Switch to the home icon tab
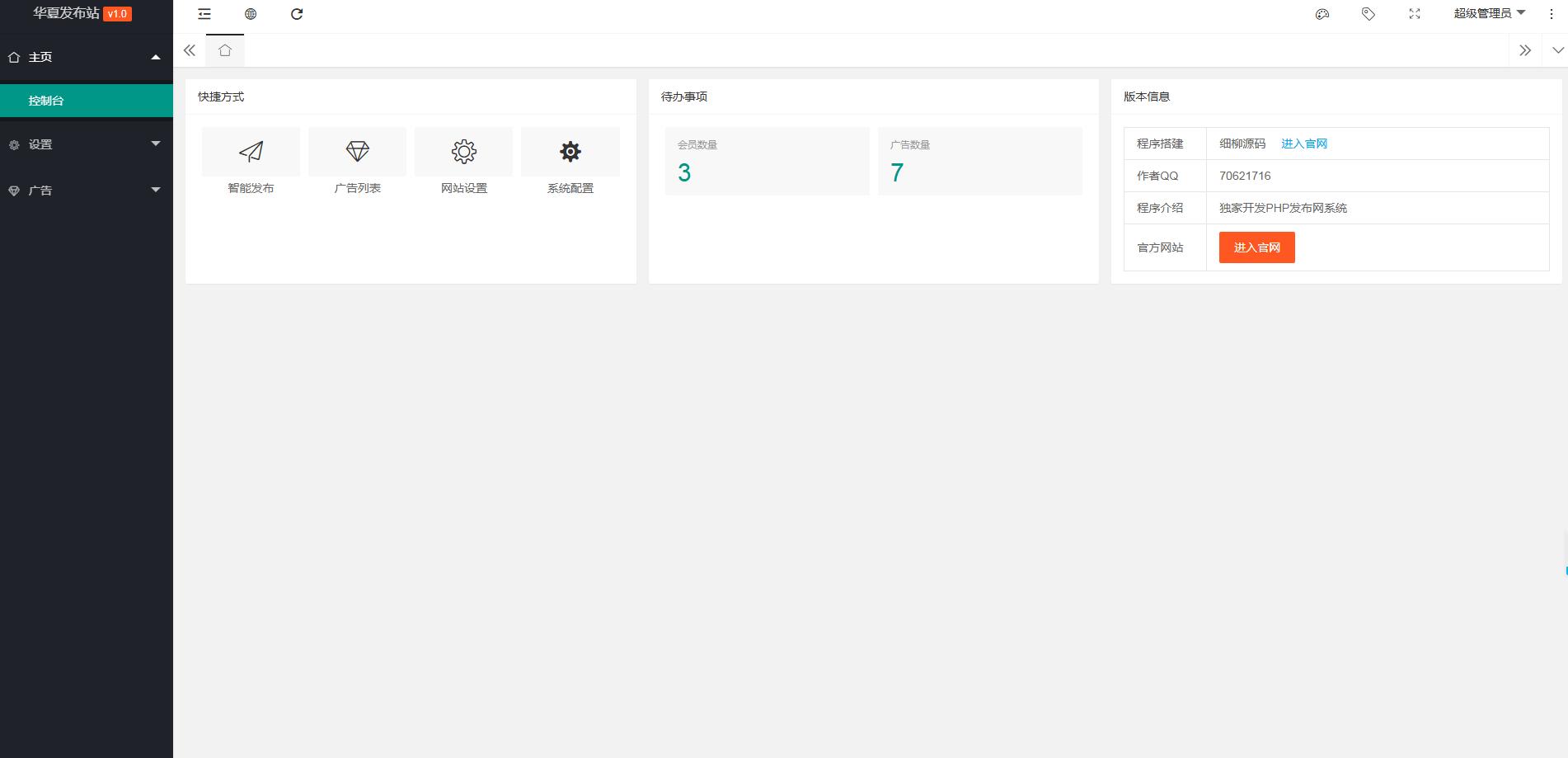The width and height of the screenshot is (1568, 758). (225, 50)
